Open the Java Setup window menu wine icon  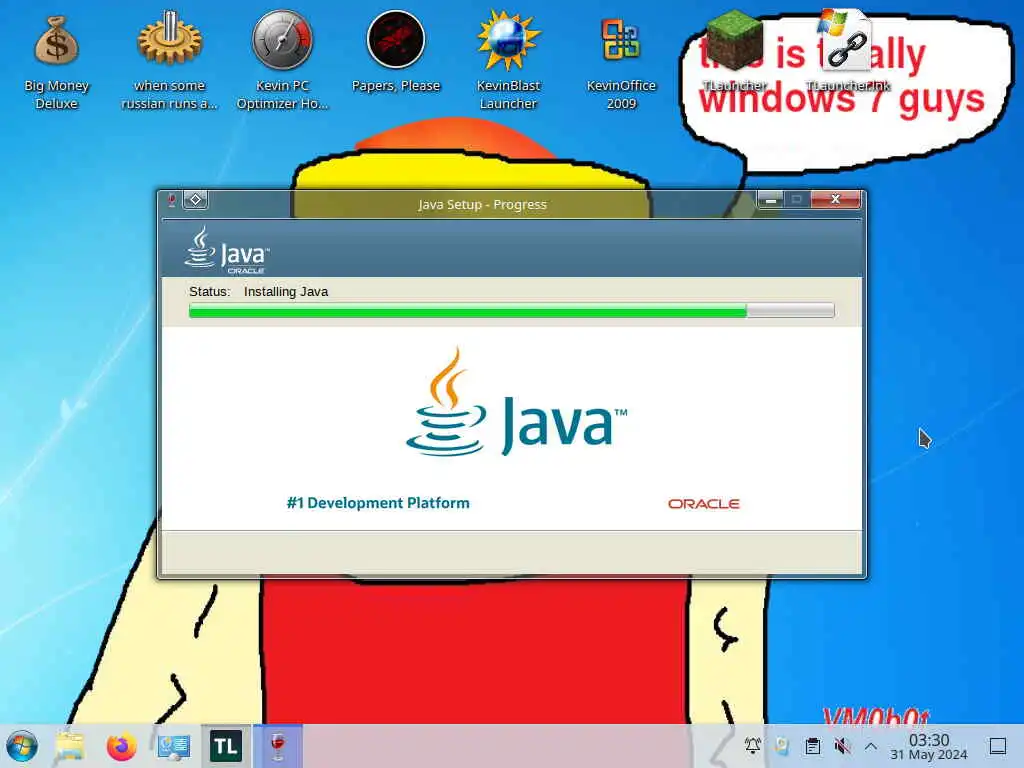(x=172, y=200)
